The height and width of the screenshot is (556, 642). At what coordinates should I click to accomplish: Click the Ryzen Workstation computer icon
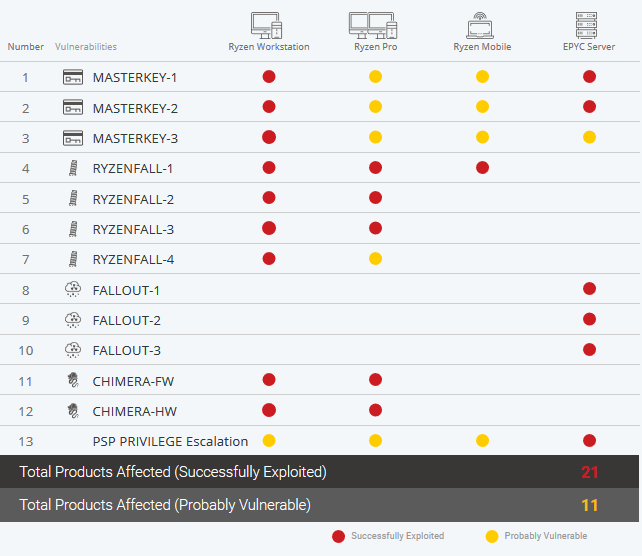point(267,25)
